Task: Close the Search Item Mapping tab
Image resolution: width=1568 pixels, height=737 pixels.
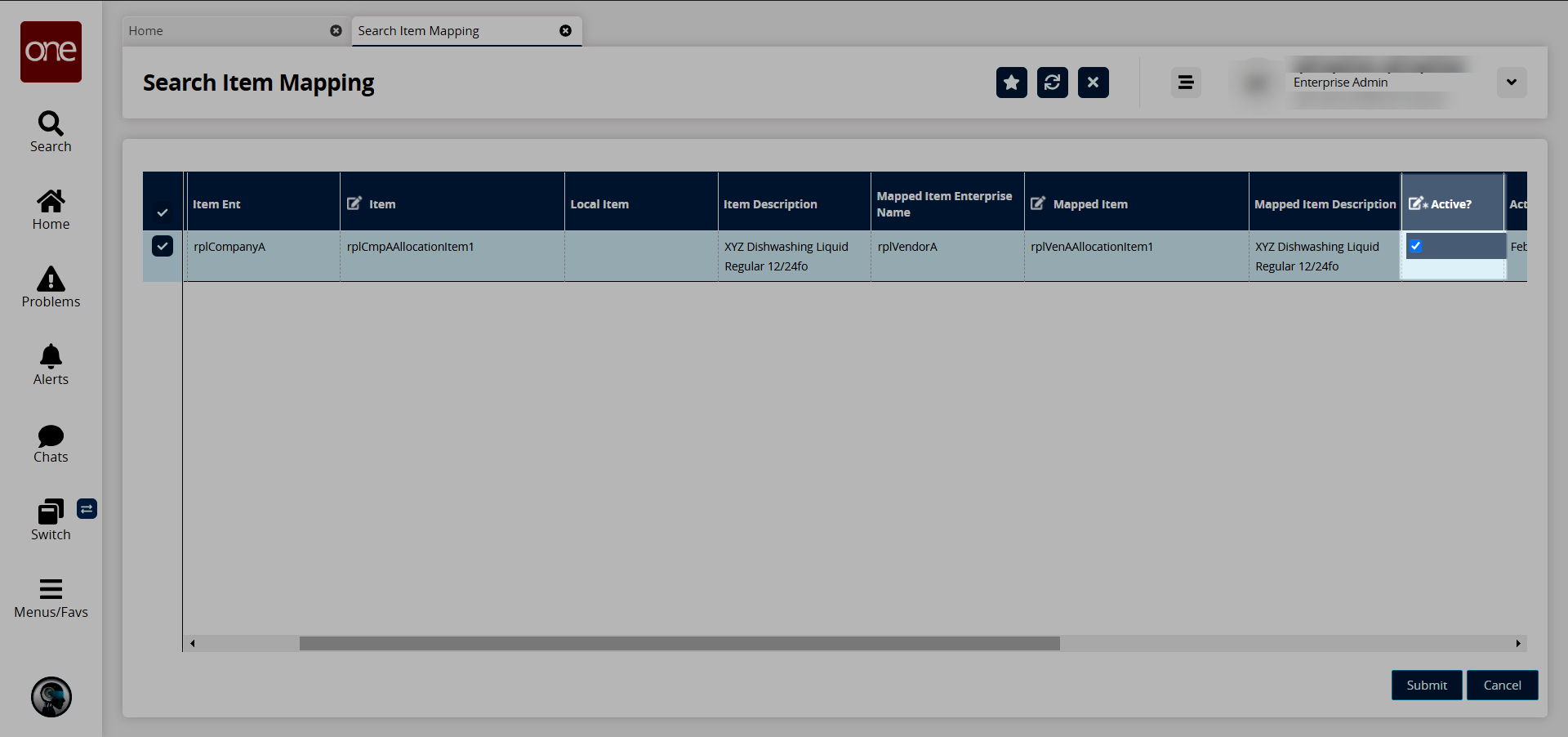Action: point(565,30)
